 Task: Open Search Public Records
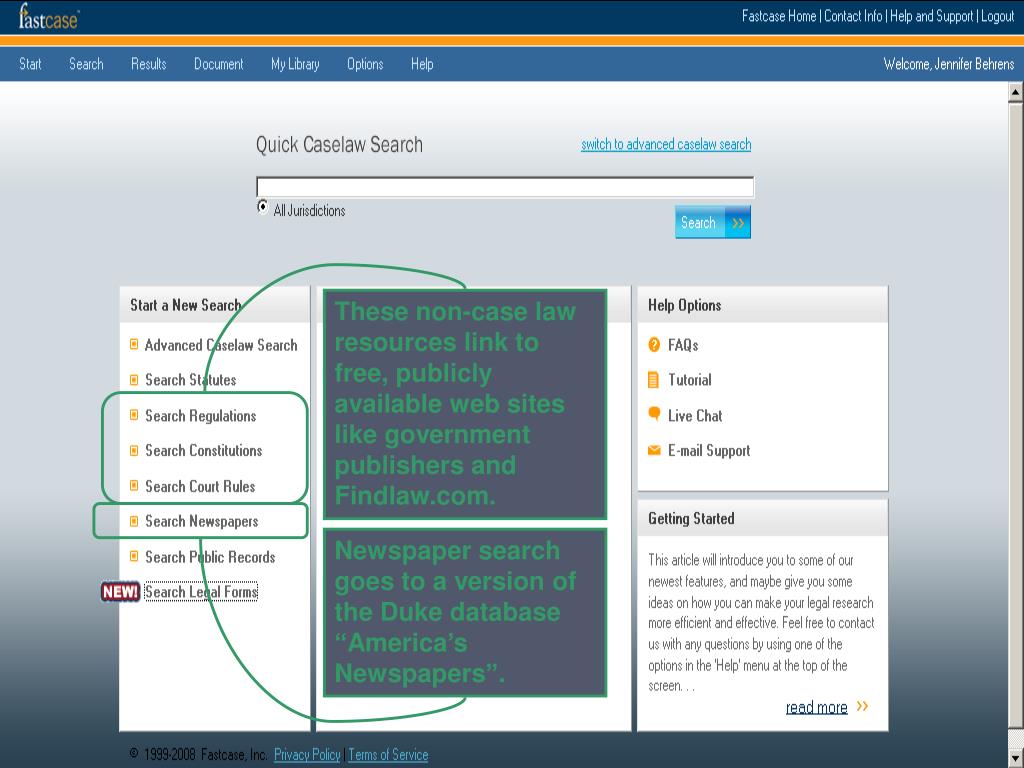coord(210,556)
